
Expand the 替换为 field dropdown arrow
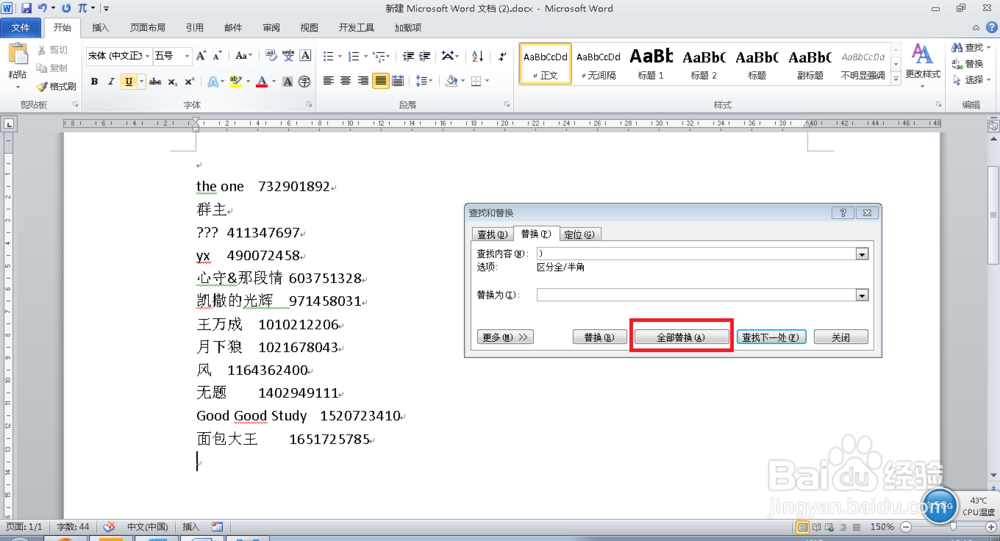862,295
